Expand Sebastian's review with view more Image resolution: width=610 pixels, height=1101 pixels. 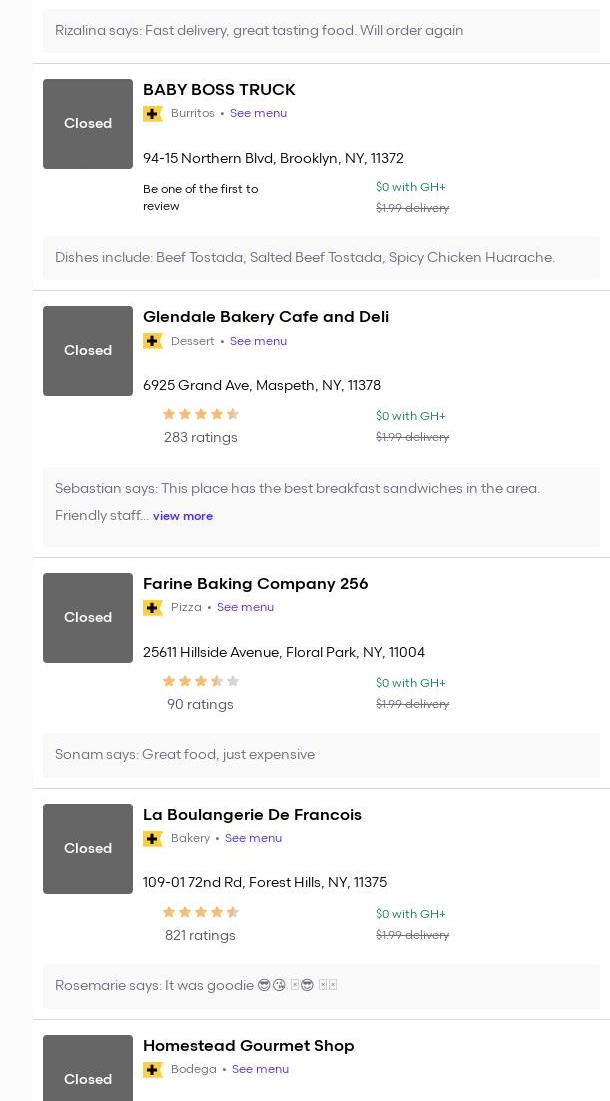(x=183, y=516)
